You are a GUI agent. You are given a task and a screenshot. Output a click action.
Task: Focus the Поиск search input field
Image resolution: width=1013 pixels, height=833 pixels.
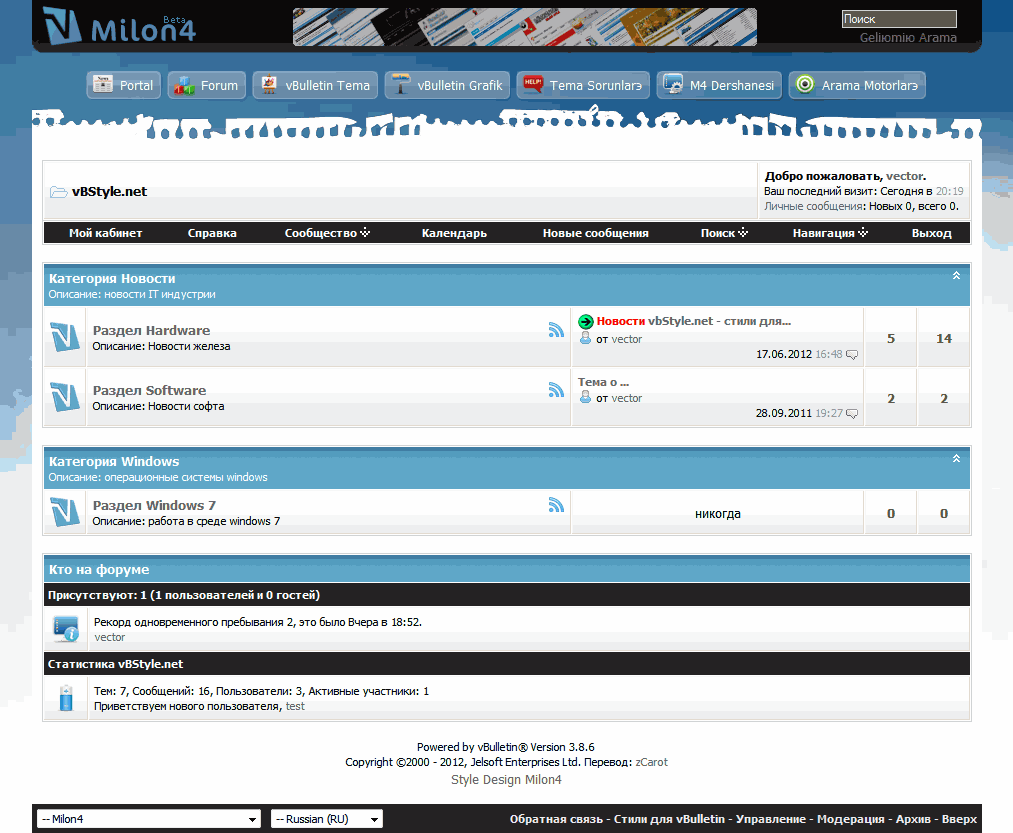899,19
